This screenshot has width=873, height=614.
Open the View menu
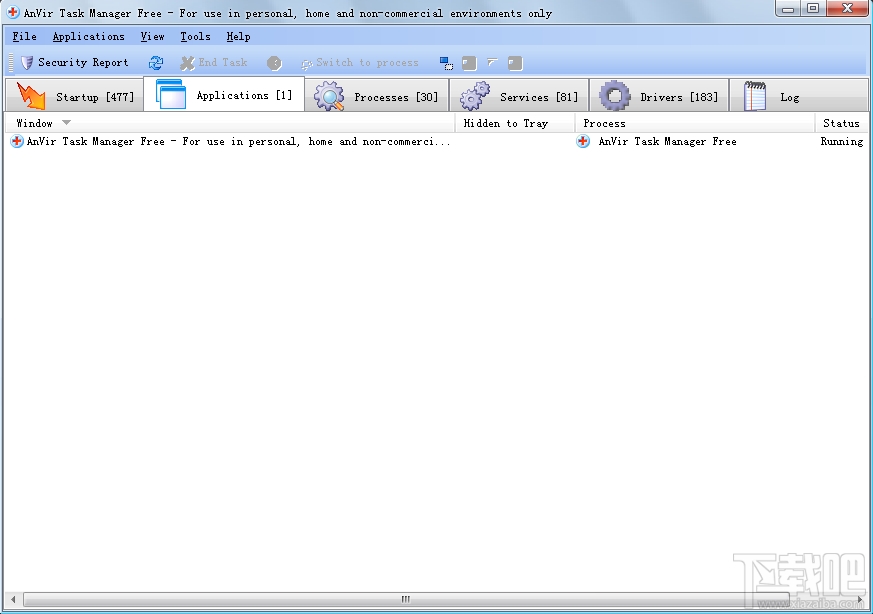click(151, 36)
